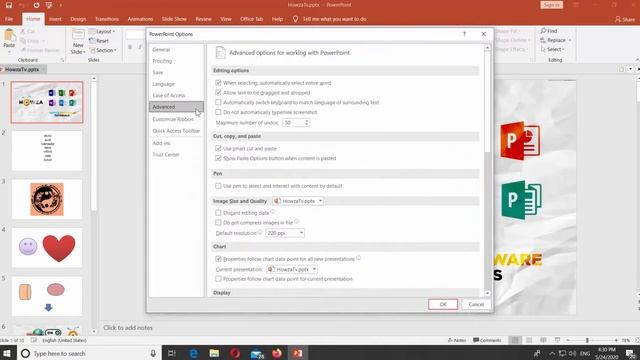The height and width of the screenshot is (360, 640).
Task: Expand the Paste button dropdown arrow
Action: [9, 51]
